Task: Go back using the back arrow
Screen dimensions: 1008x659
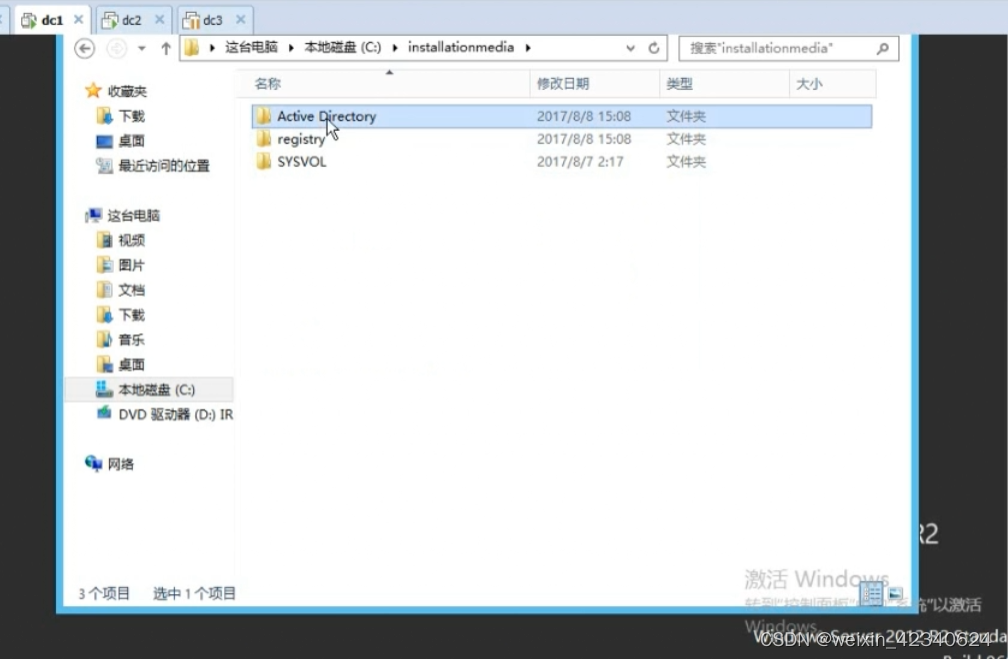Action: tap(84, 48)
